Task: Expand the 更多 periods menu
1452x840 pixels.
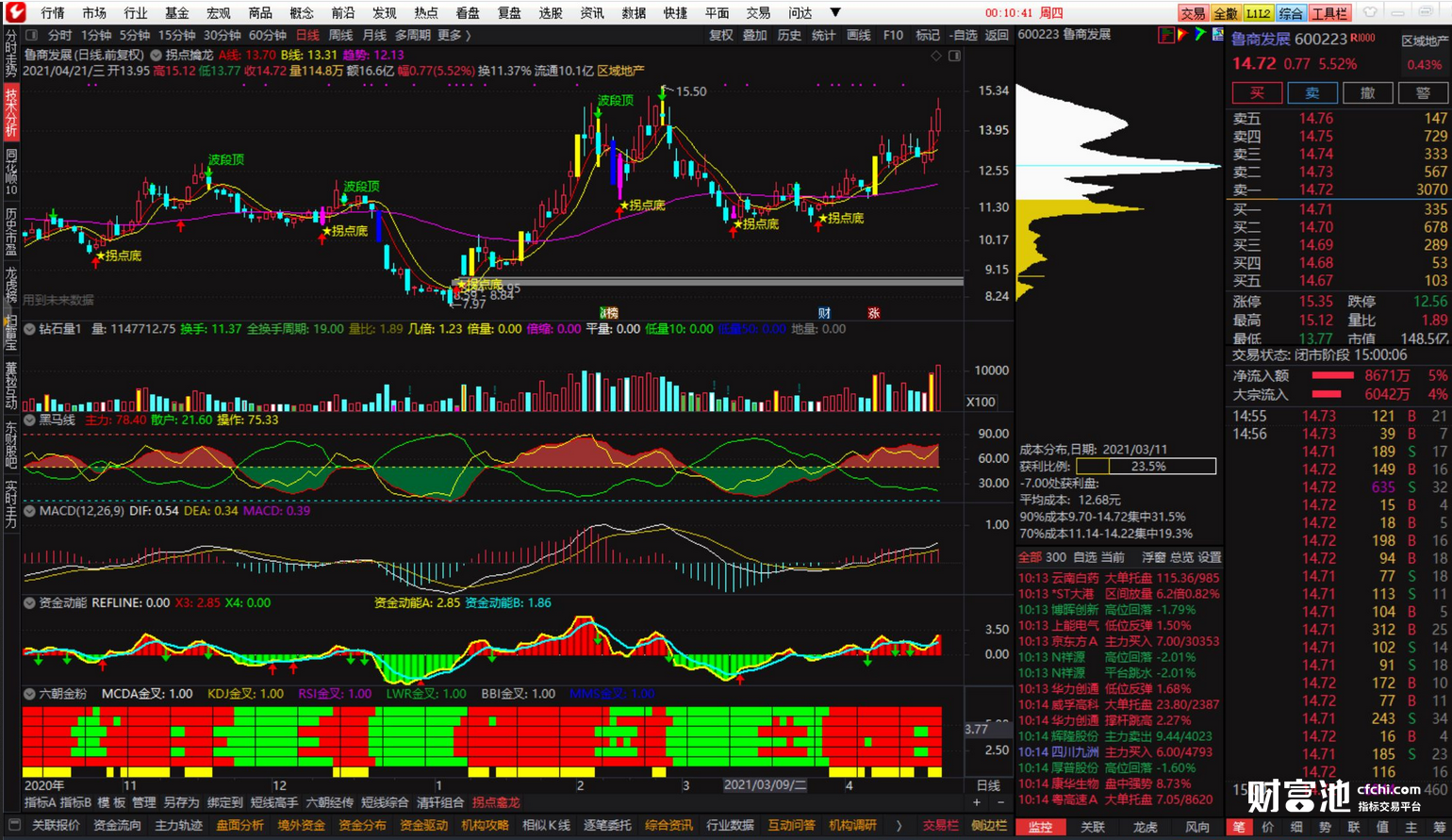Action: [x=454, y=35]
